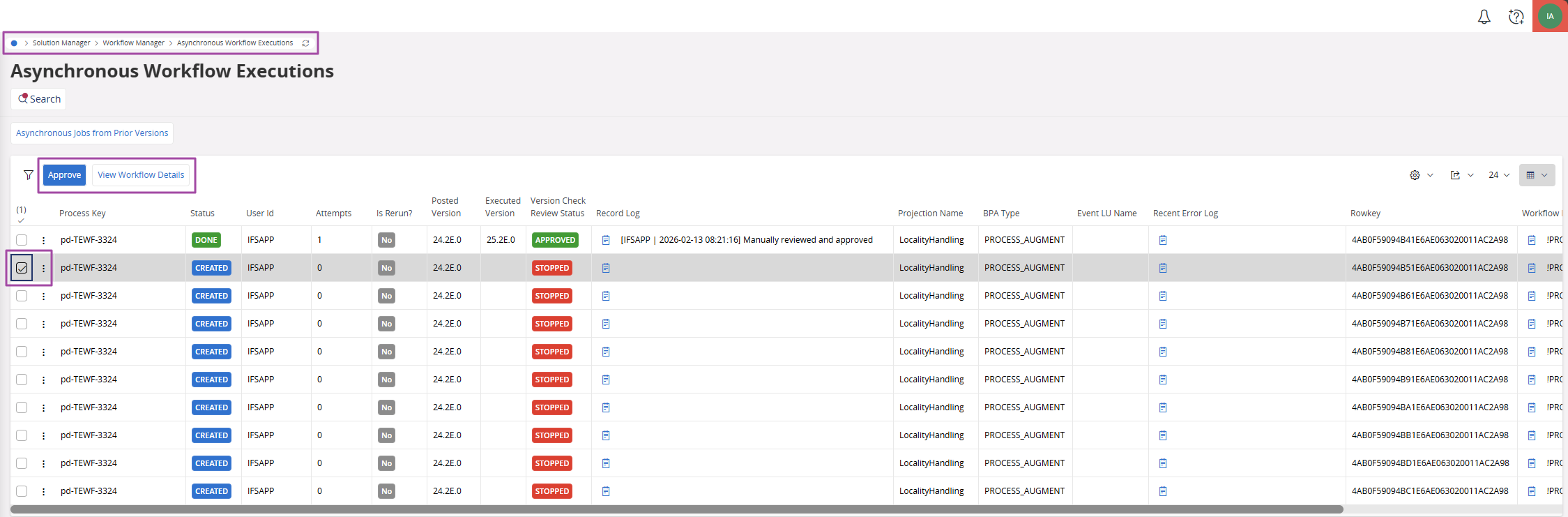Screen dimensions: 1568x517
Task: Click the Search button
Action: (39, 99)
